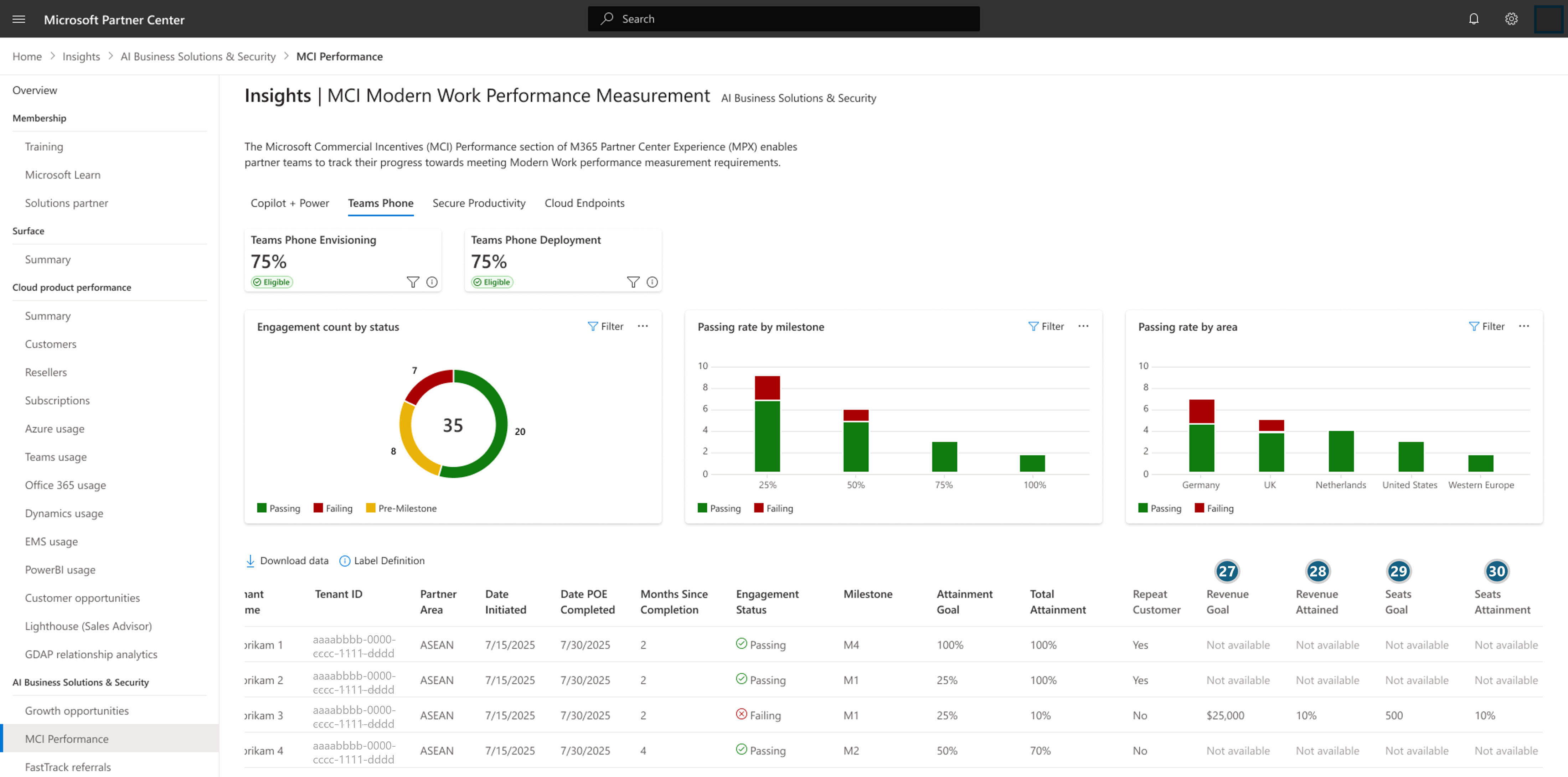The width and height of the screenshot is (1568, 777).
Task: Filter the Passing rate by area chart
Action: (x=1486, y=326)
